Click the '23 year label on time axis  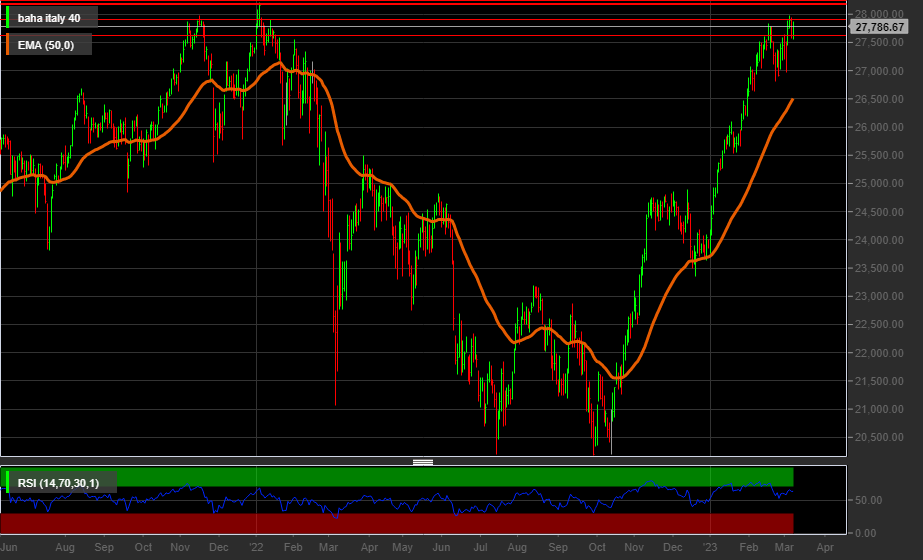(x=710, y=547)
